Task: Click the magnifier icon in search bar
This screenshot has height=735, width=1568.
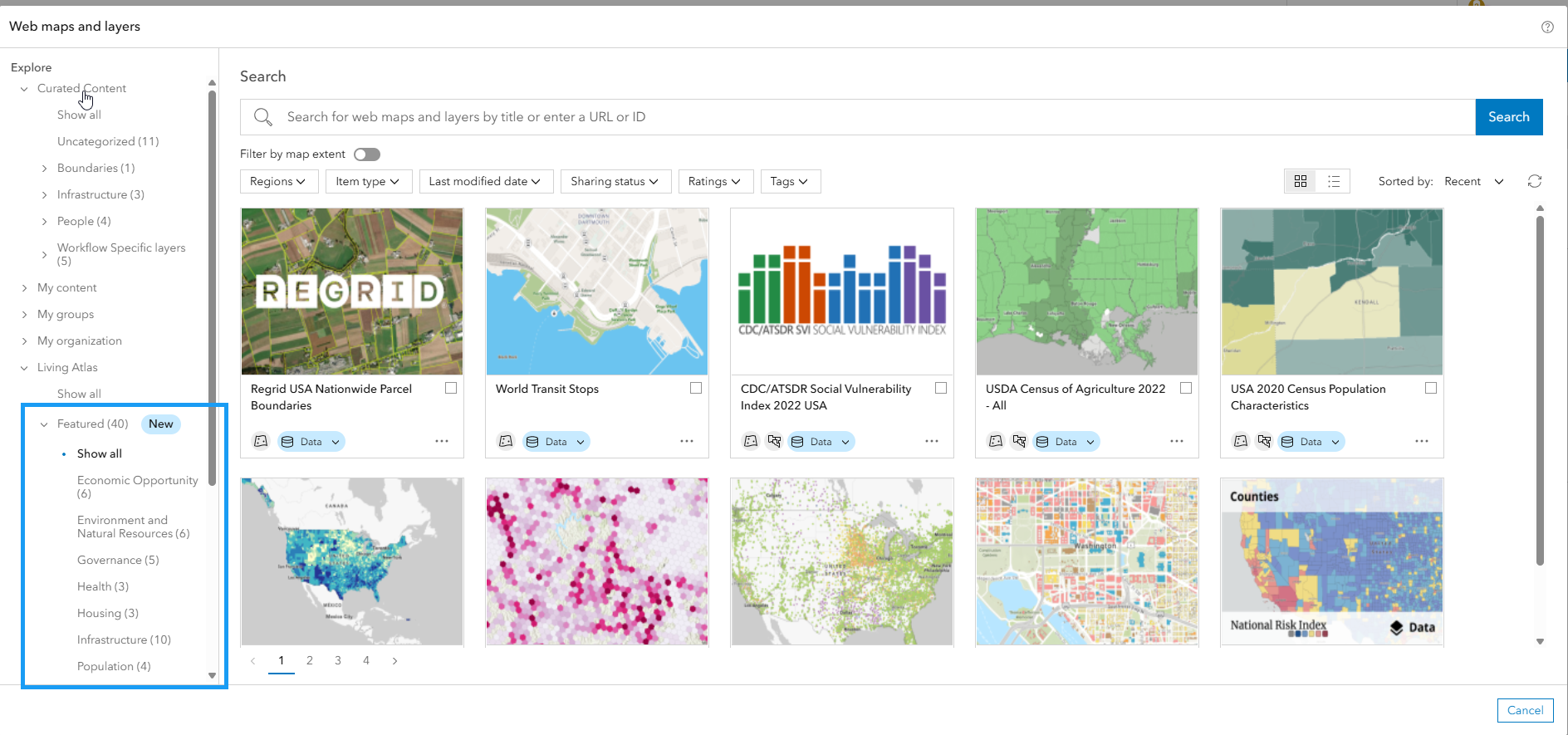Action: click(x=263, y=117)
